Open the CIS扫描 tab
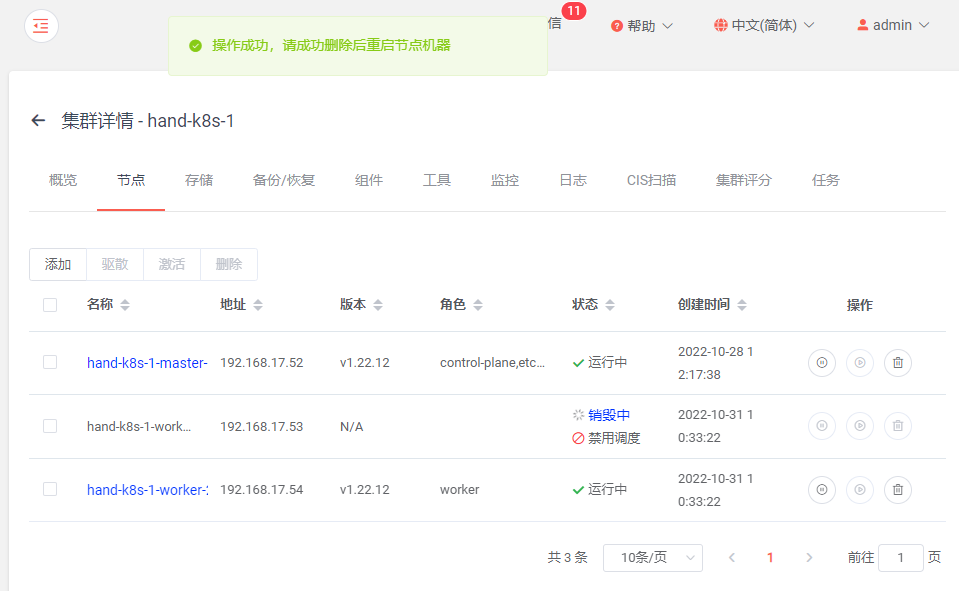The height and width of the screenshot is (591, 959). [651, 180]
